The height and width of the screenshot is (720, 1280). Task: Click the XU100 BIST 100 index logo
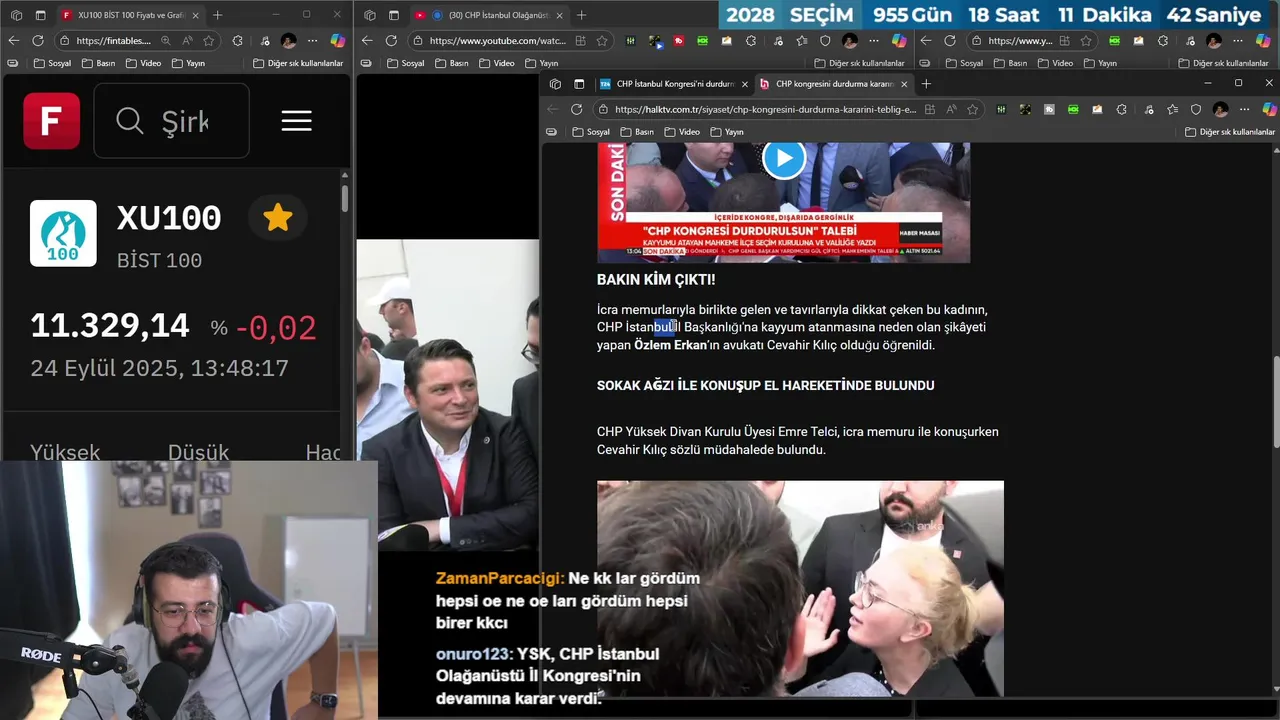click(63, 233)
